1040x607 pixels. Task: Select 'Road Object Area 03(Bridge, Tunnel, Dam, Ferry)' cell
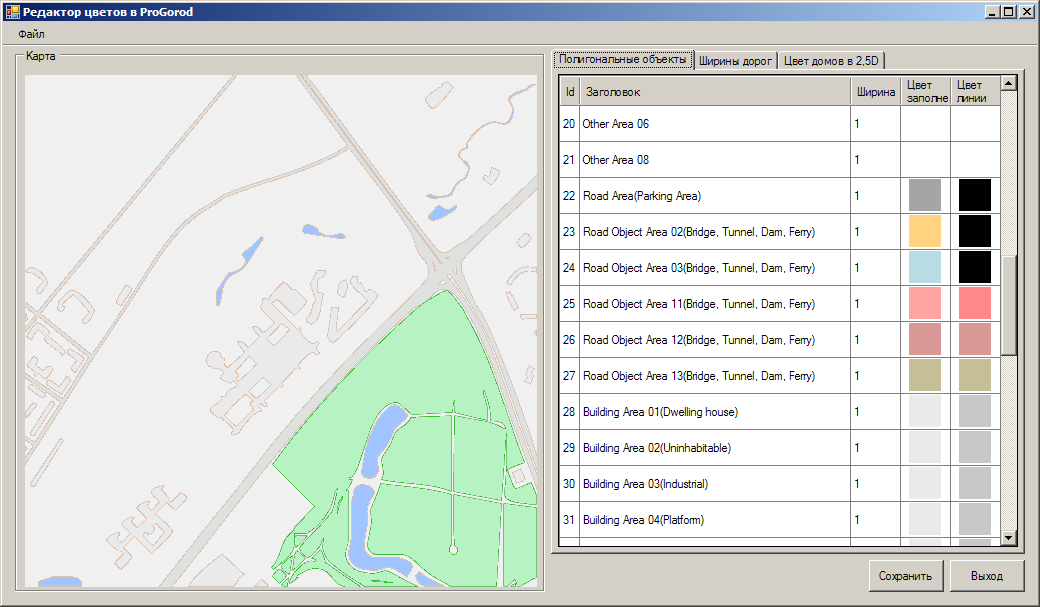(715, 267)
